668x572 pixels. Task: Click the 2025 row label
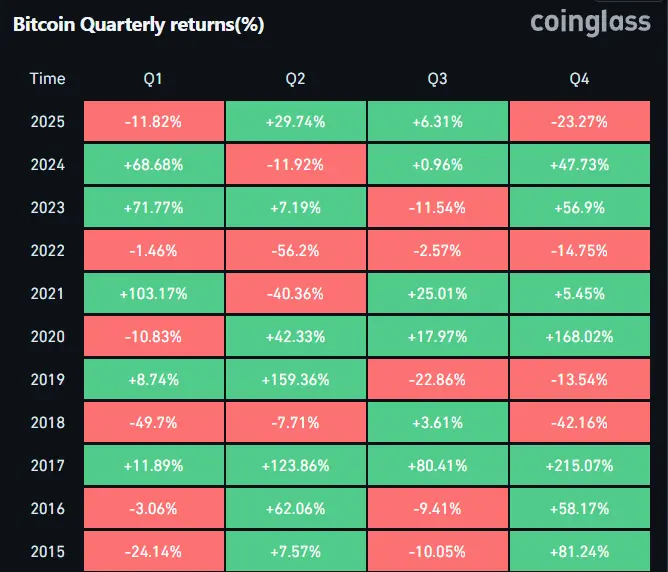[47, 121]
